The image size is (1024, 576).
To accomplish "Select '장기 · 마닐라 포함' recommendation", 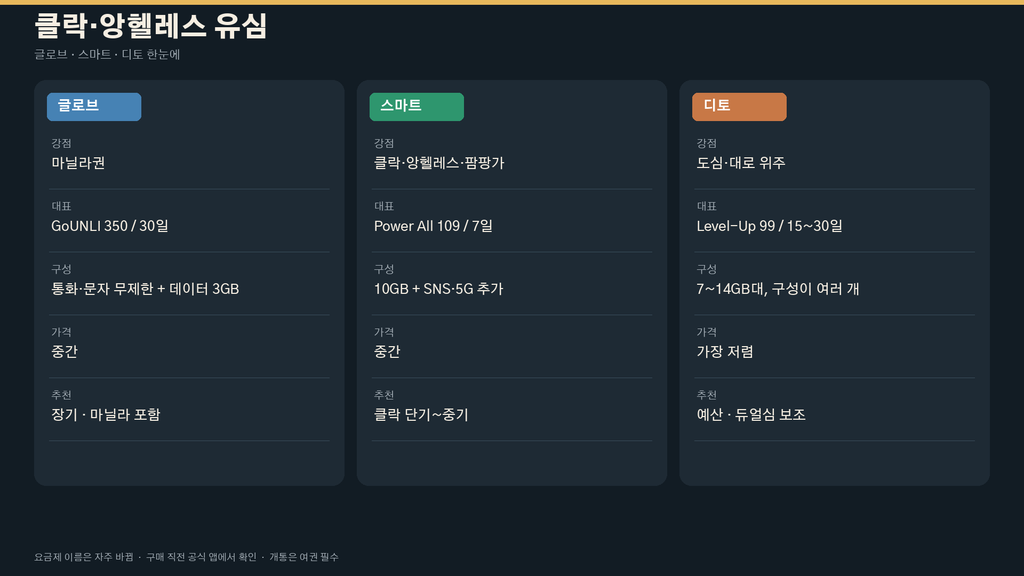I will coord(106,415).
